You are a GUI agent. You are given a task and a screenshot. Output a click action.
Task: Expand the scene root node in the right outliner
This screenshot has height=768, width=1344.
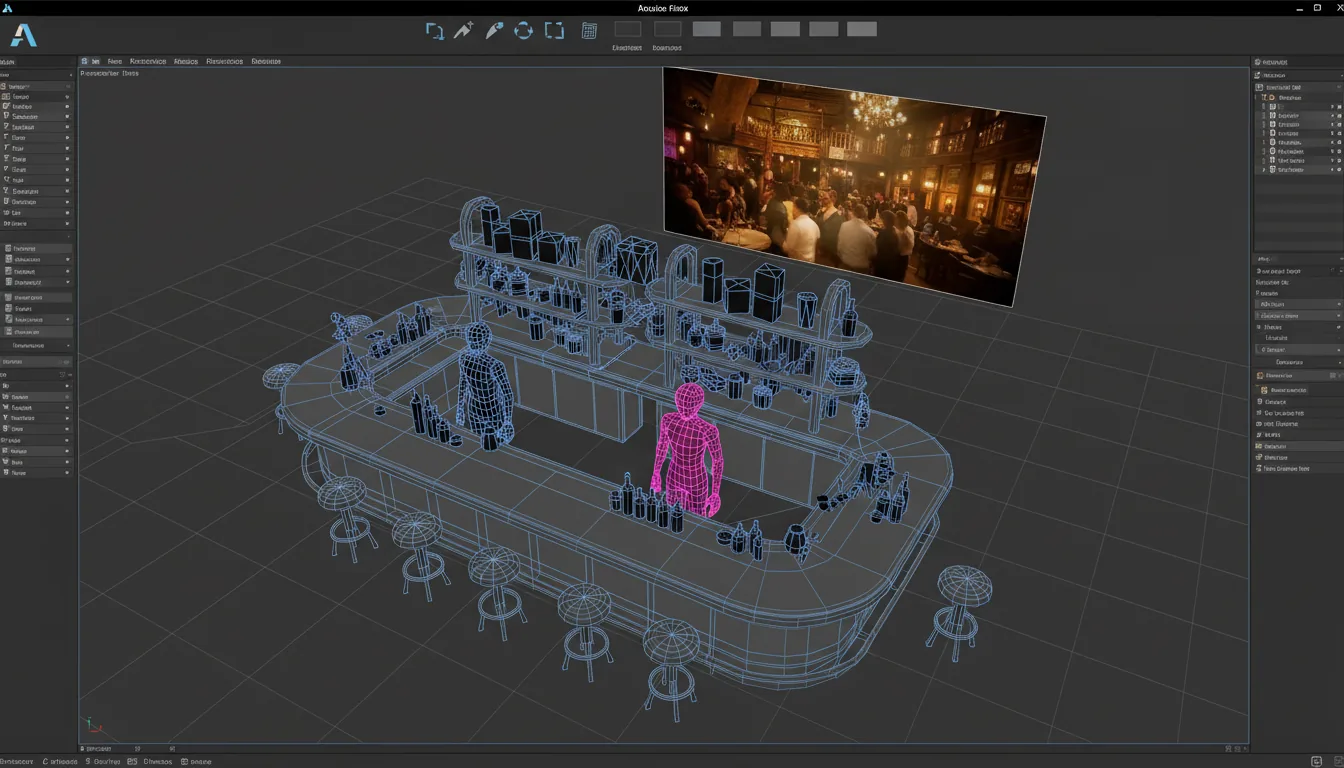coord(1258,87)
